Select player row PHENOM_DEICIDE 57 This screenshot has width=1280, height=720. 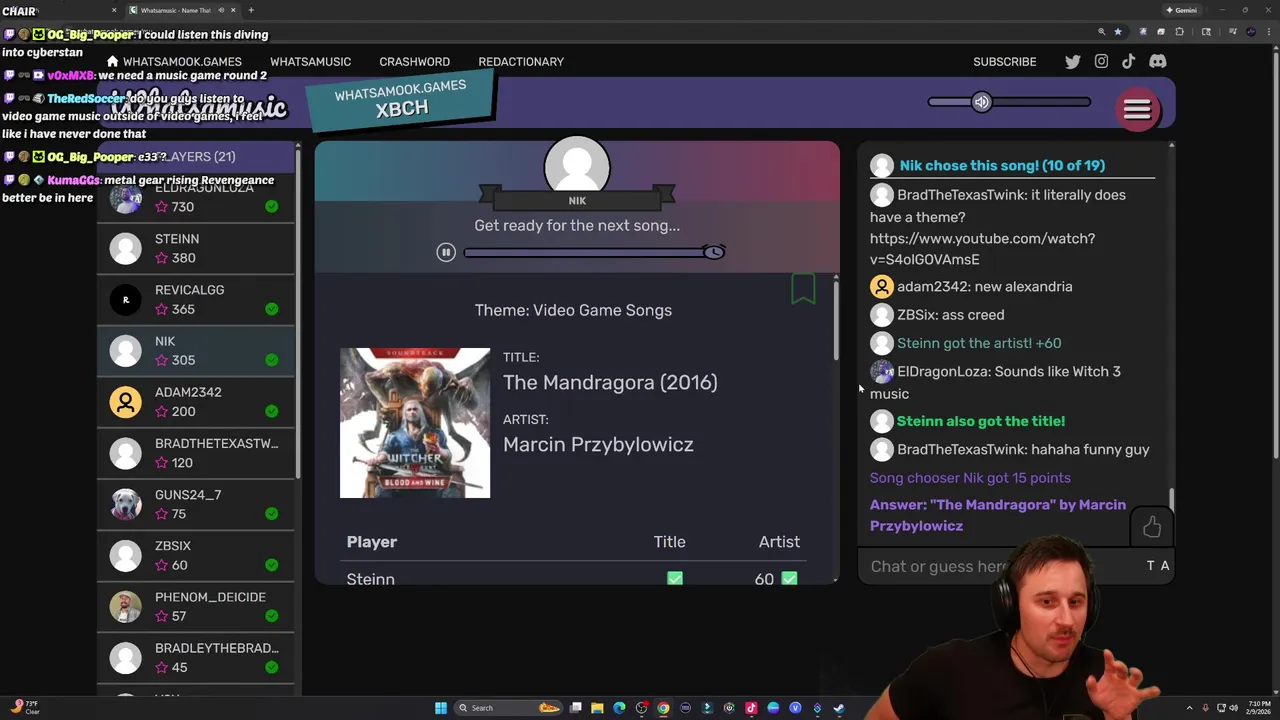click(196, 605)
